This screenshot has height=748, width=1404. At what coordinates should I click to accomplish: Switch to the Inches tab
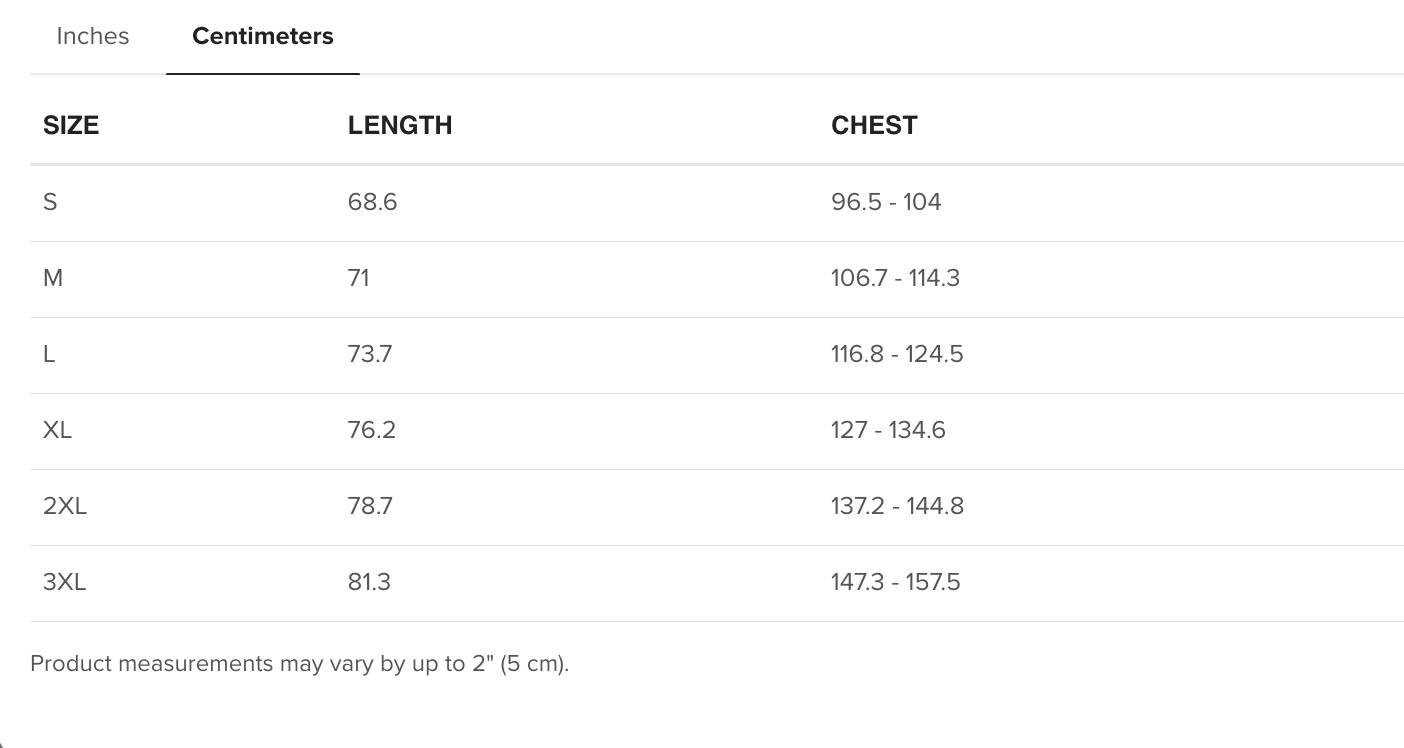pyautogui.click(x=93, y=36)
